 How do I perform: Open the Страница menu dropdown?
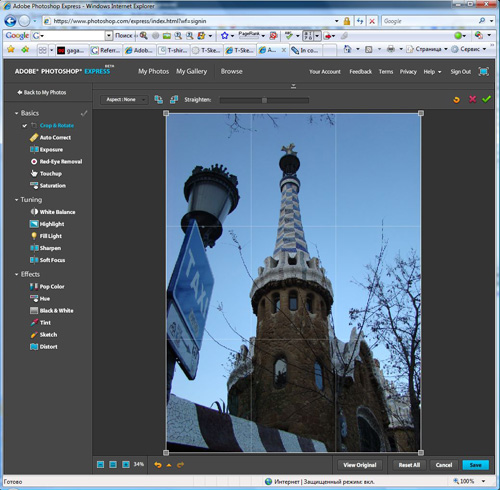[x=446, y=49]
